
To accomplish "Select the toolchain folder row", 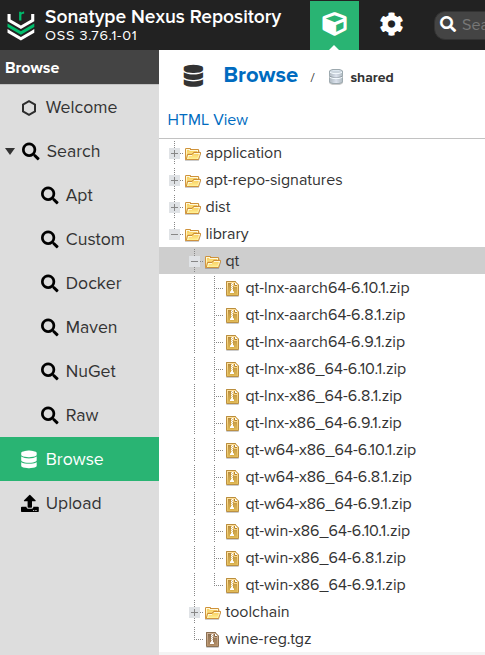I will coord(322,612).
